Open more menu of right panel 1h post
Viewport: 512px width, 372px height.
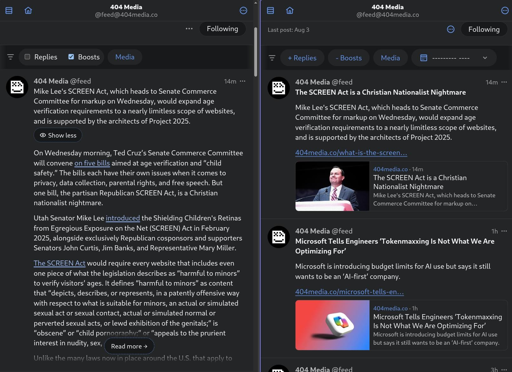tap(504, 231)
